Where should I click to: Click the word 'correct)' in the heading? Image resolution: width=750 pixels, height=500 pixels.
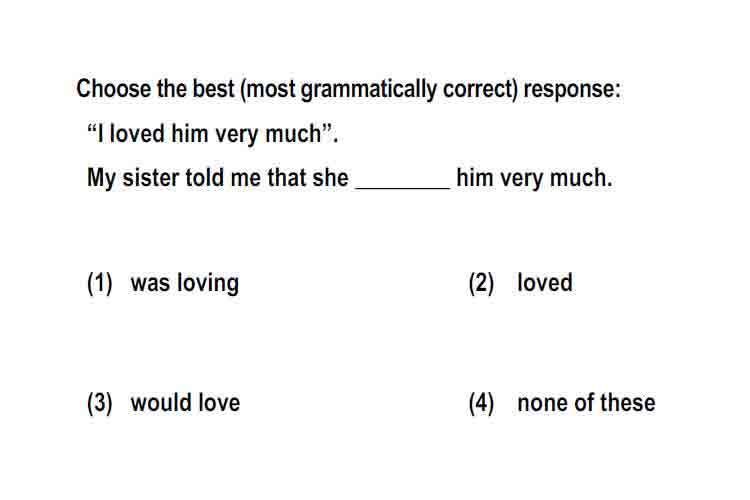click(480, 89)
